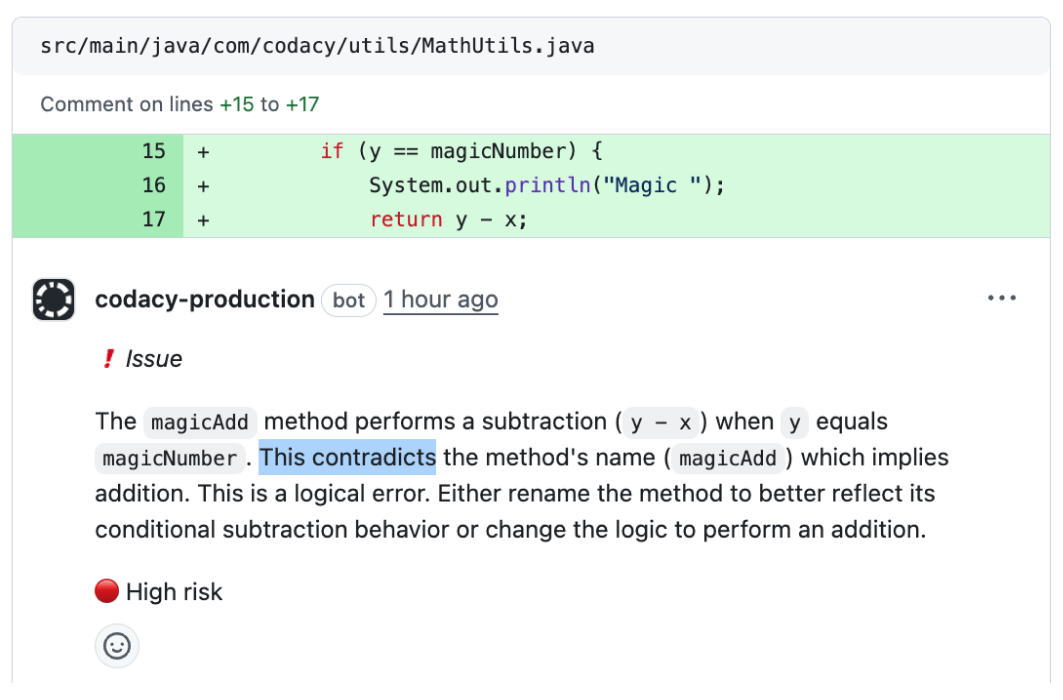Click the codacy-production bot avatar icon

54,300
